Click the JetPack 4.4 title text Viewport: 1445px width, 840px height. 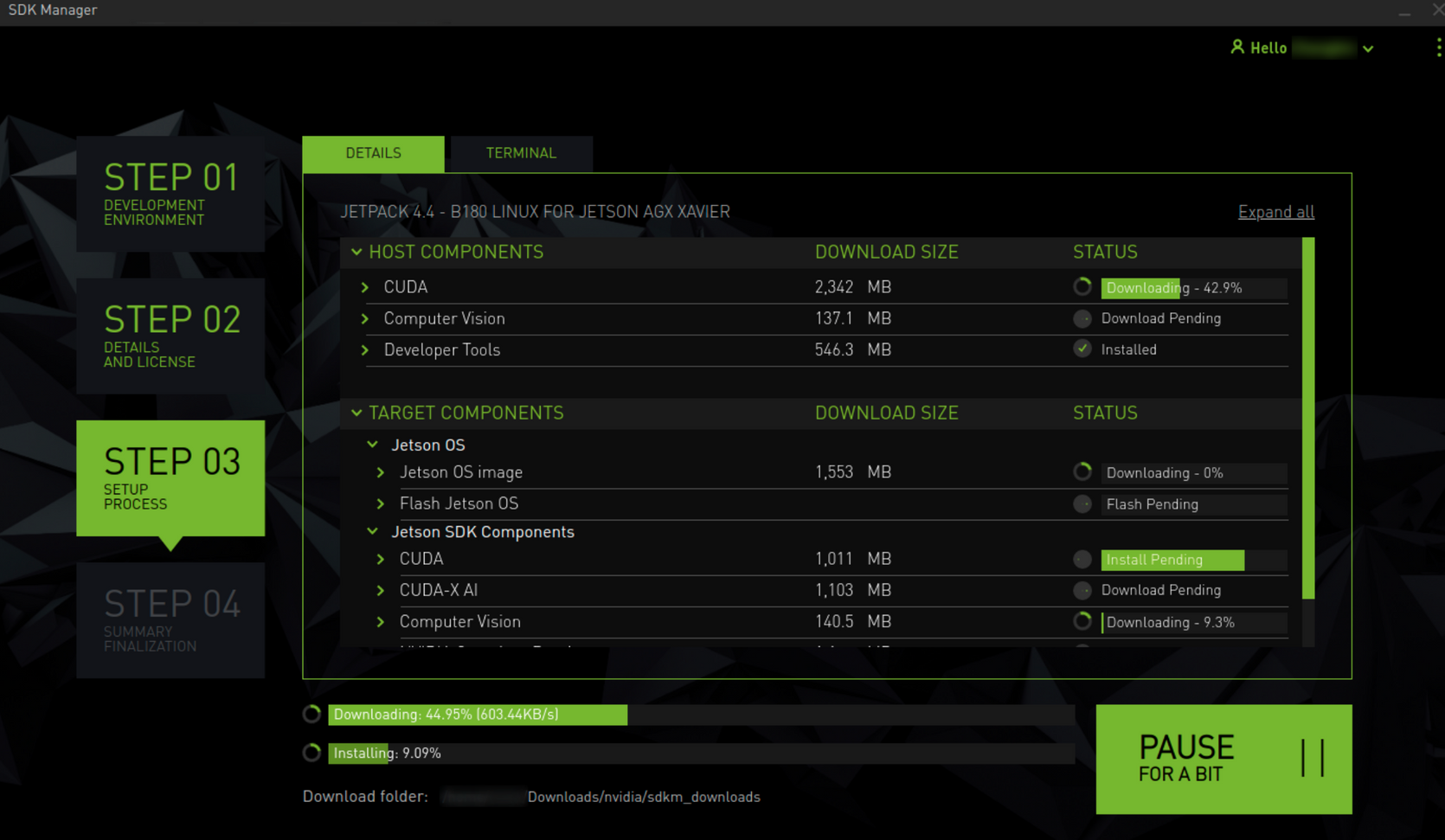535,212
